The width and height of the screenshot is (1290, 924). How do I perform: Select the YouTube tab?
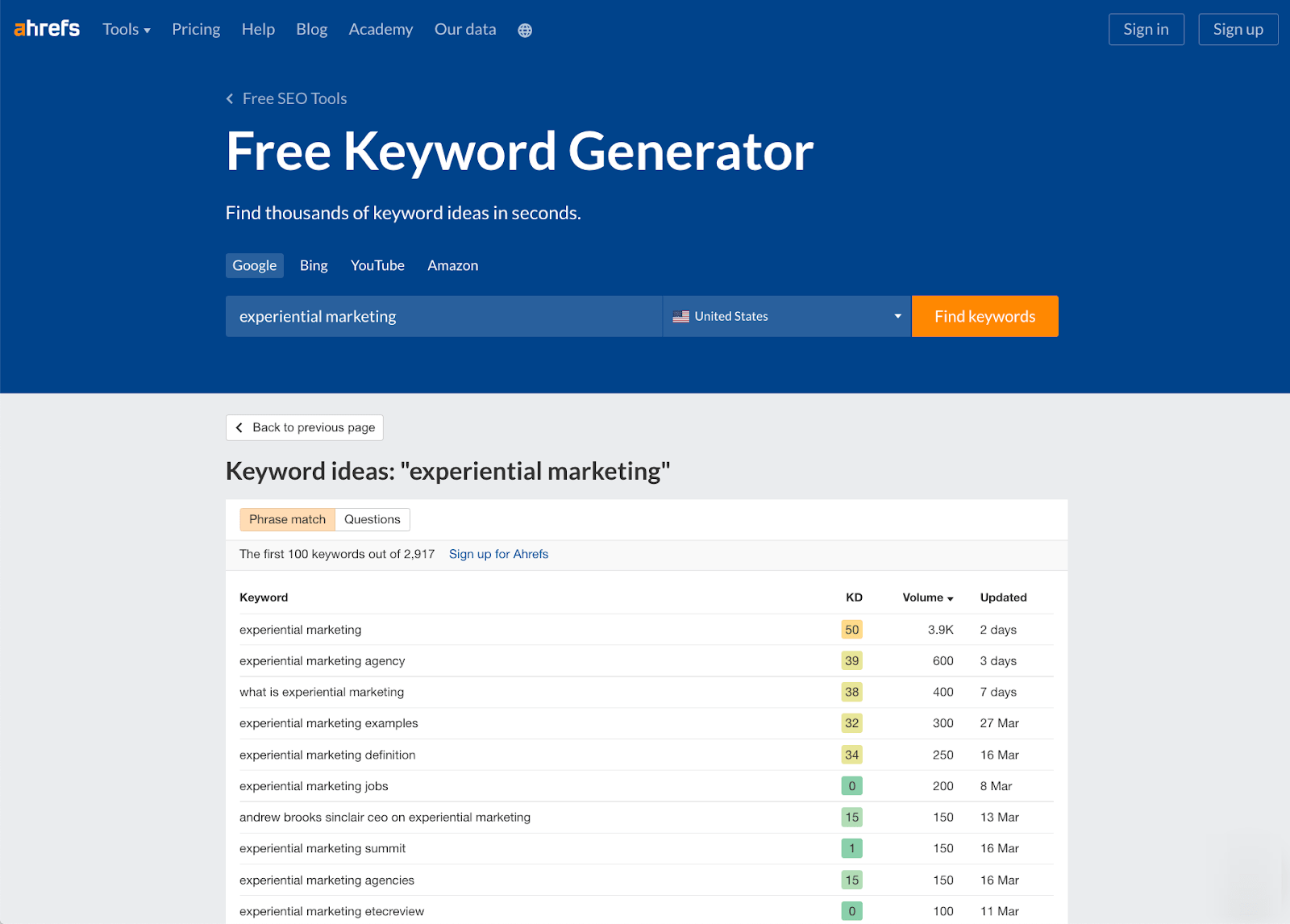pyautogui.click(x=377, y=264)
